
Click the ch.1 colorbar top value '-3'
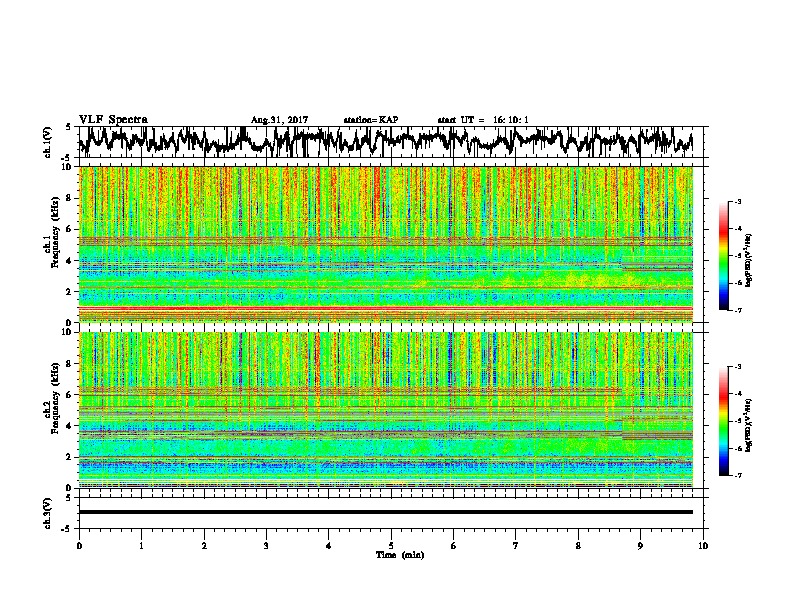pos(737,202)
